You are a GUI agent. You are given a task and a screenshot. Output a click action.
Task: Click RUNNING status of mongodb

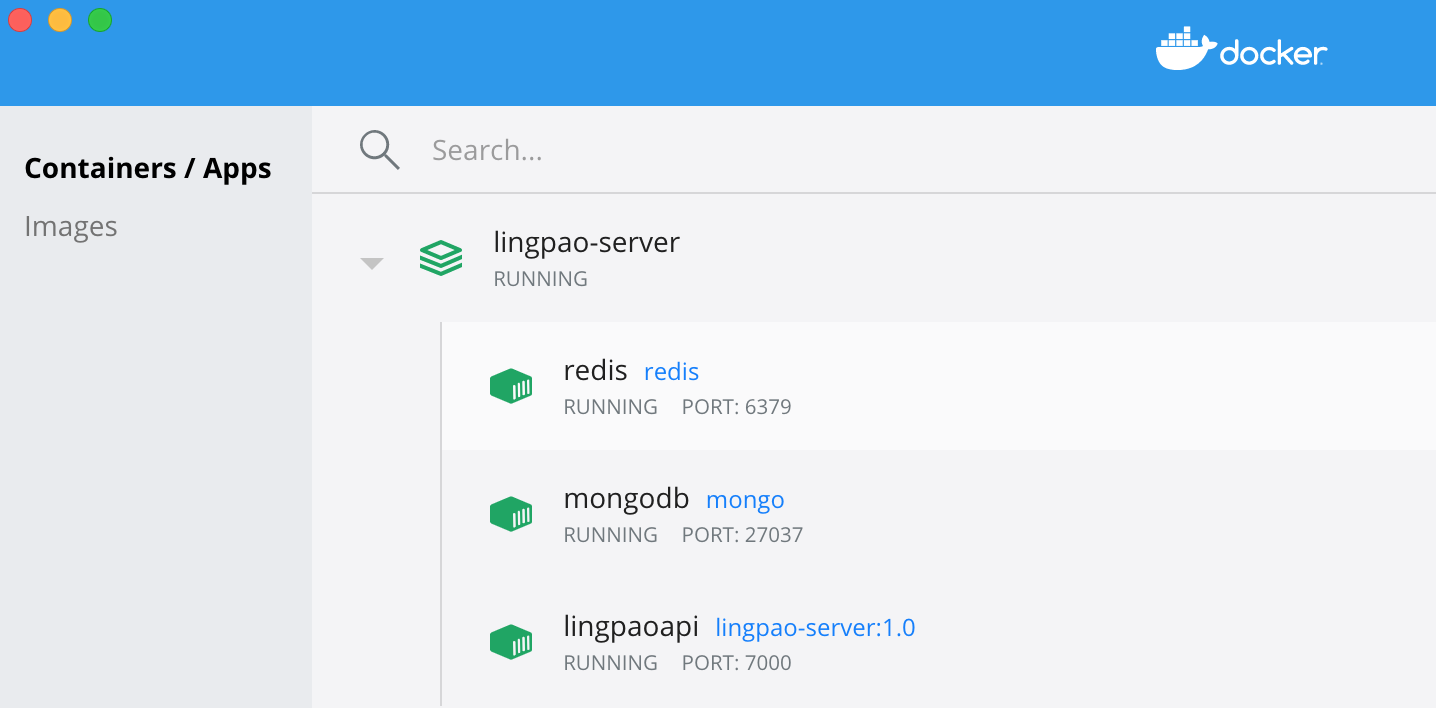[x=611, y=535]
